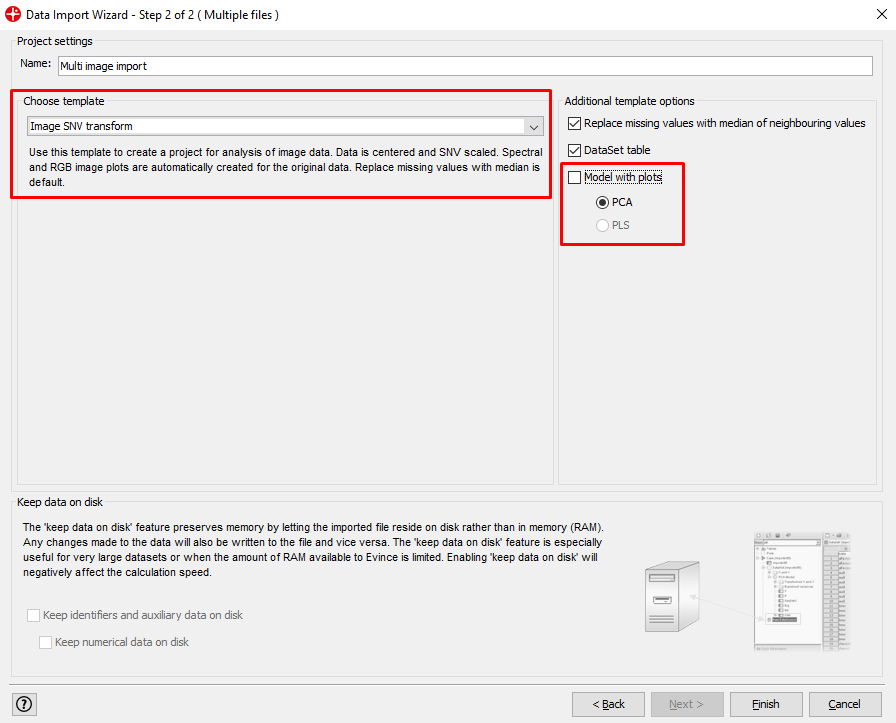Tick Keep numerical data on disk

46,643
